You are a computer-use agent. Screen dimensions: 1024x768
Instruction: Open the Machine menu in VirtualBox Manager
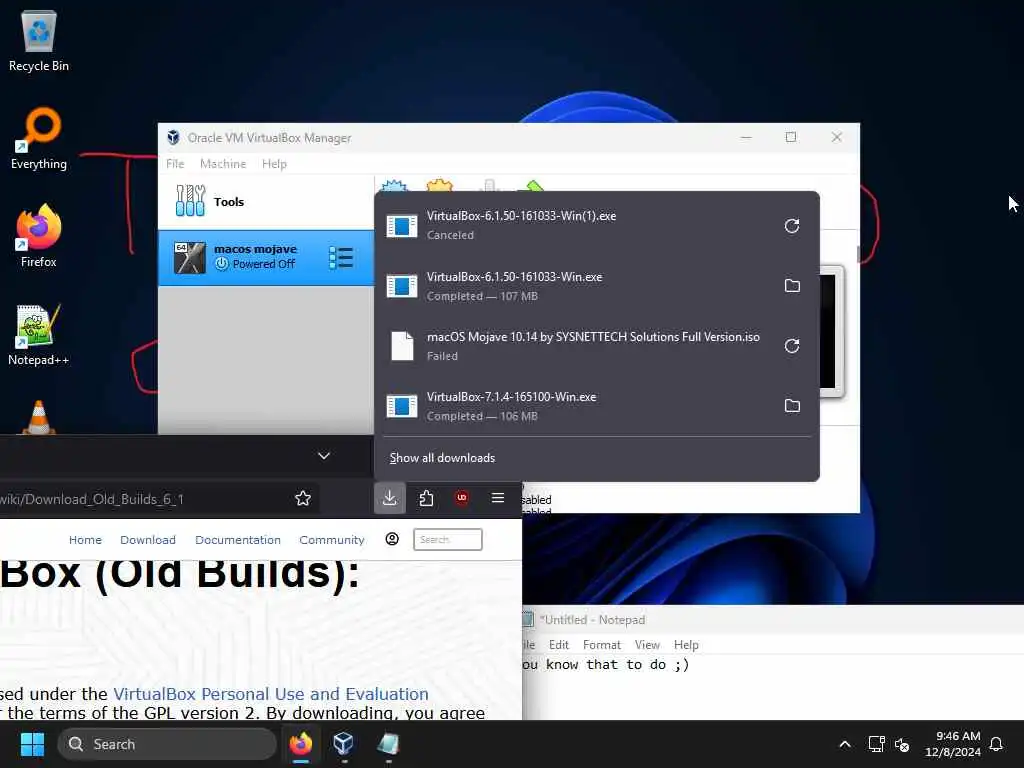tap(223, 164)
